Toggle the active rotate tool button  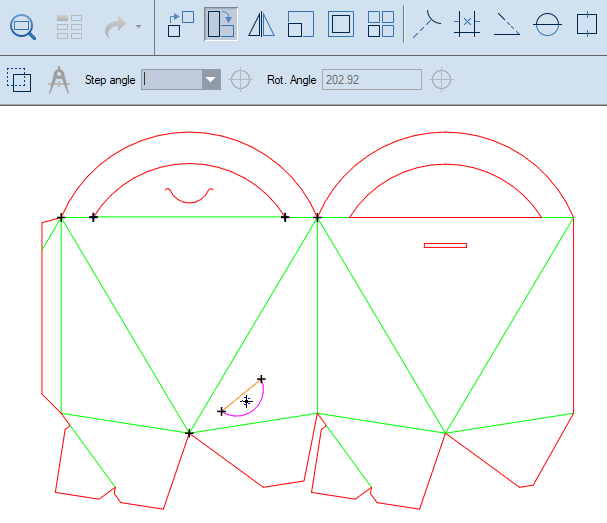point(220,24)
